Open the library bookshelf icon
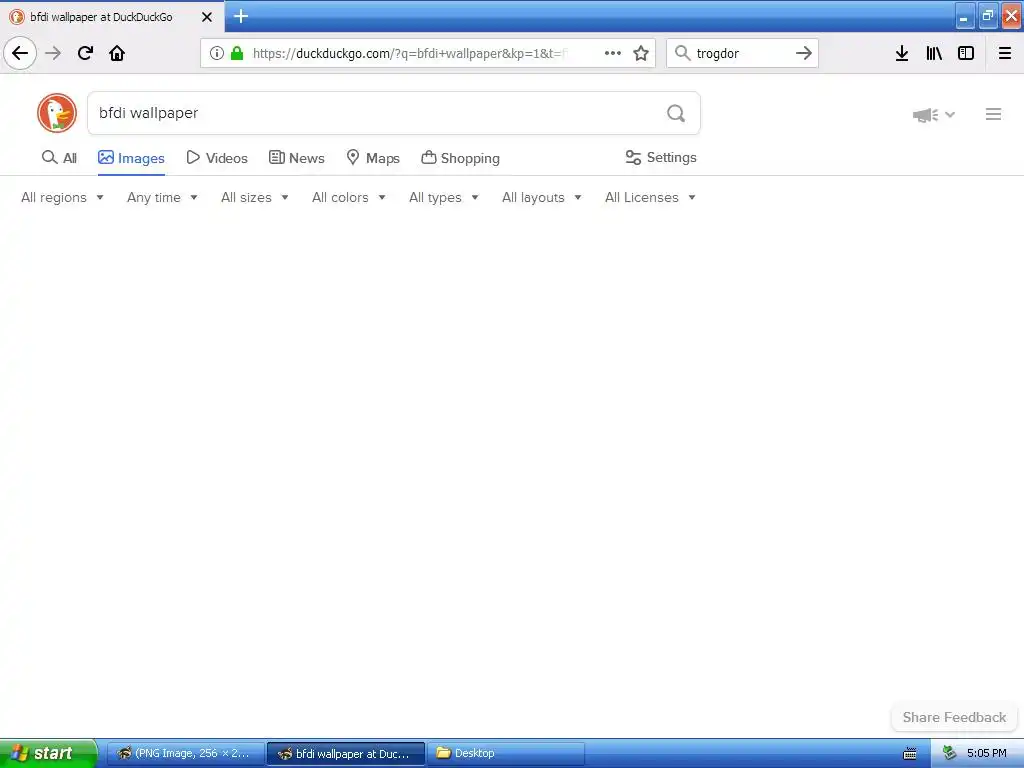This screenshot has width=1024, height=768. tap(934, 53)
